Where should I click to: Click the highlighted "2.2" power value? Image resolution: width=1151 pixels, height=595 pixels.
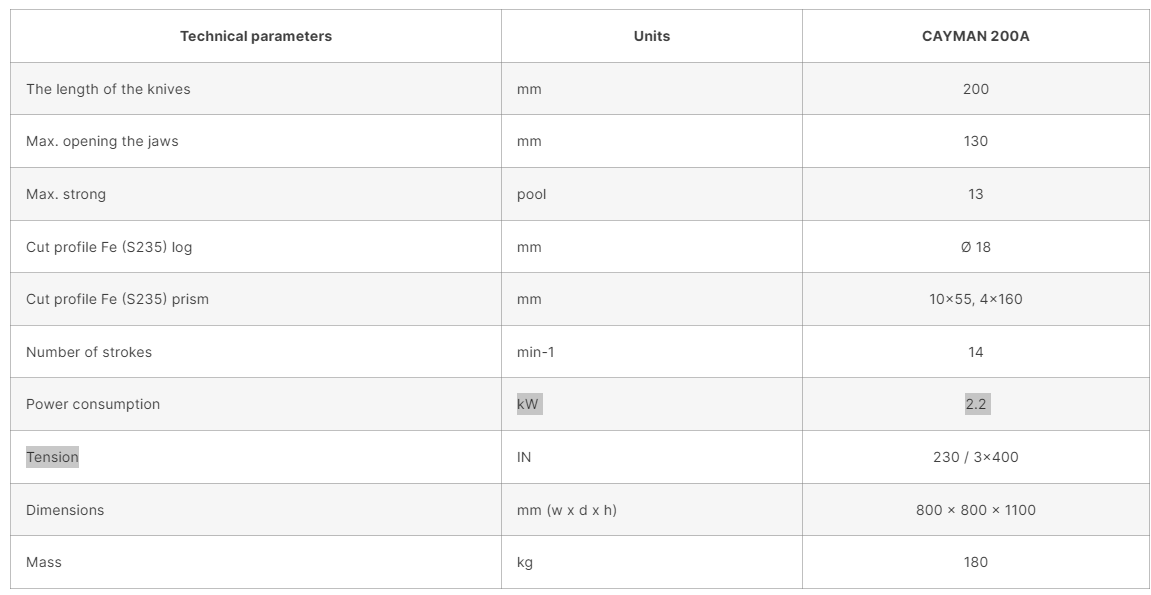(x=976, y=404)
